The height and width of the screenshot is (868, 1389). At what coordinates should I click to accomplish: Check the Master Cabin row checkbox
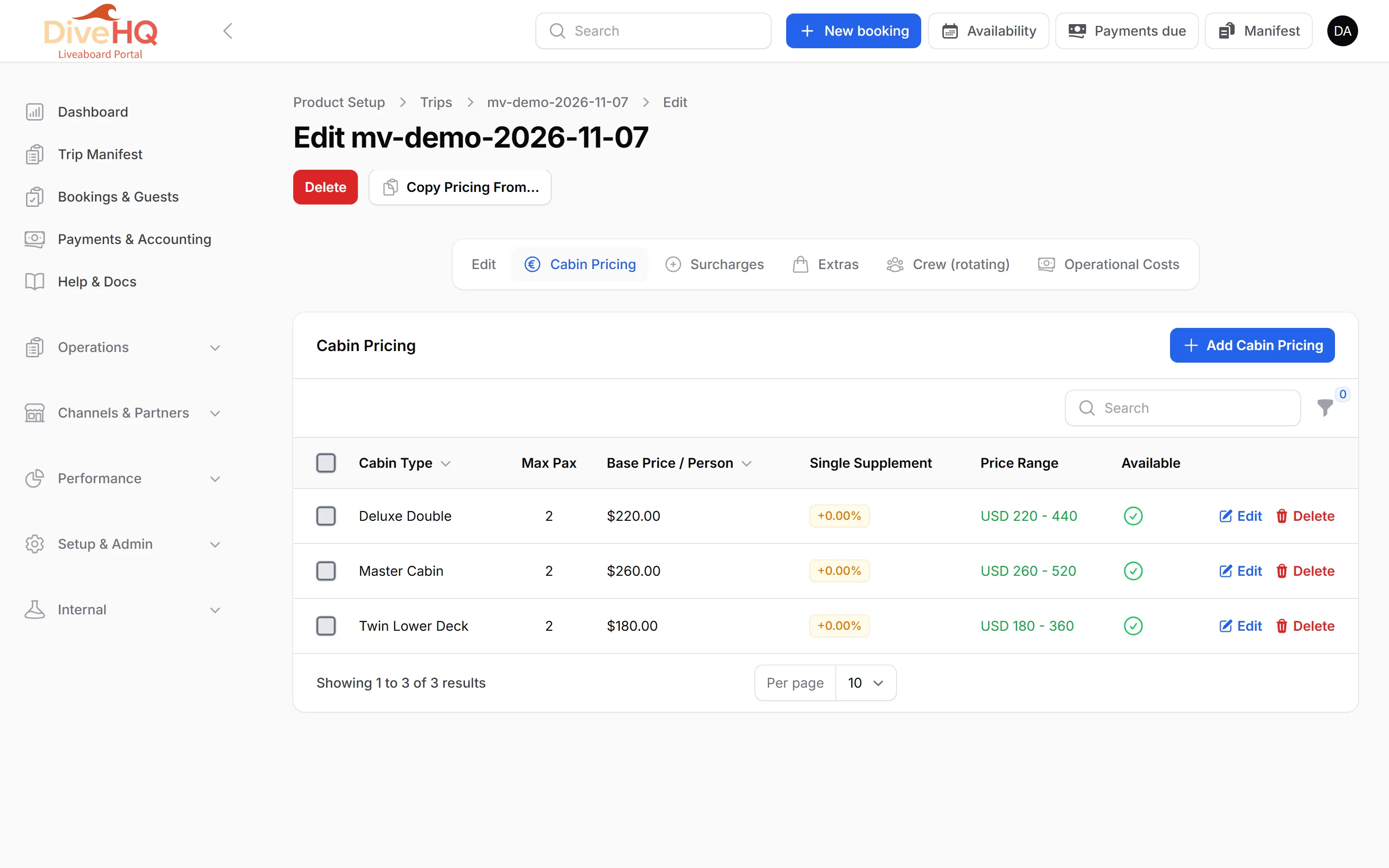click(x=326, y=571)
